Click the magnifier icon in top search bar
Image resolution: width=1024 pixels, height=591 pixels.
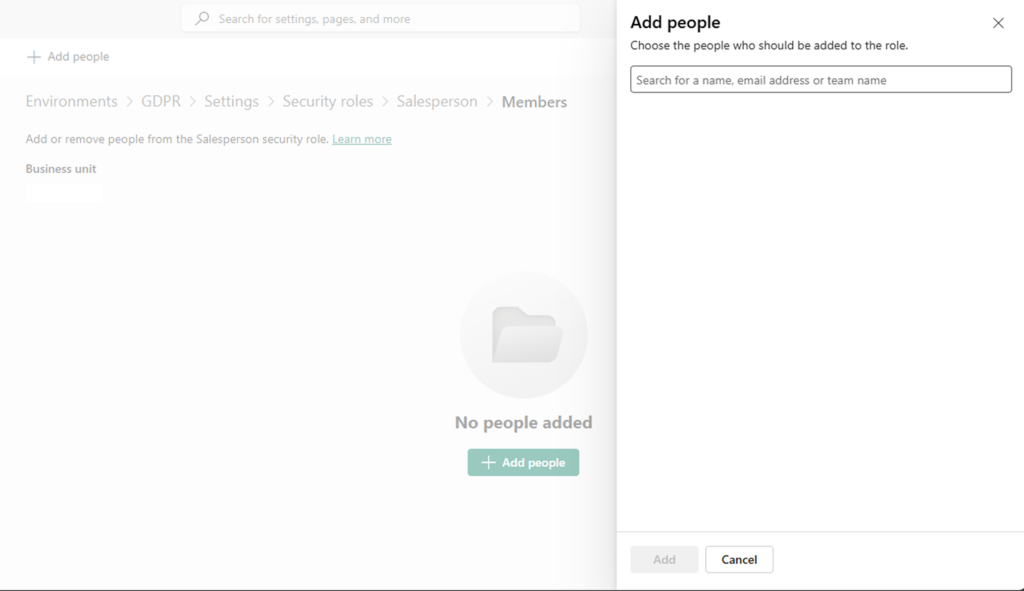pos(203,19)
